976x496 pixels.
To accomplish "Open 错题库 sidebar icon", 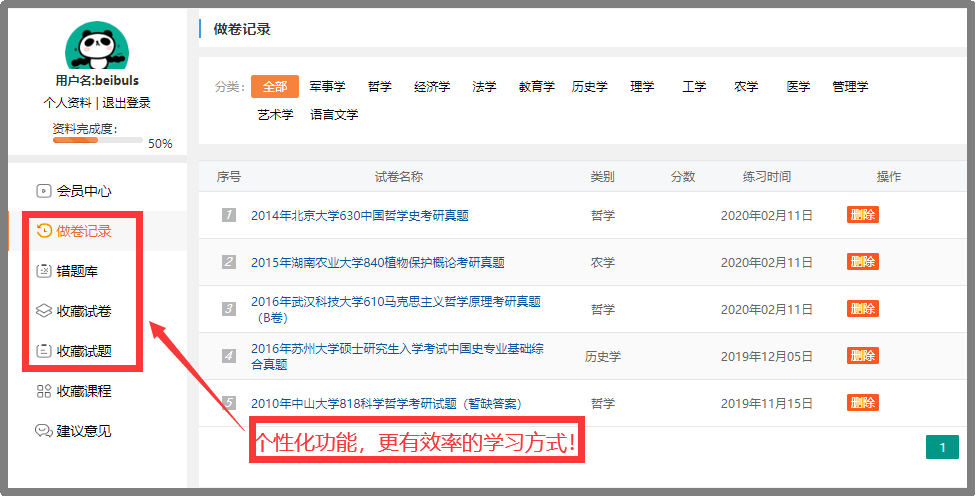I will (43, 271).
